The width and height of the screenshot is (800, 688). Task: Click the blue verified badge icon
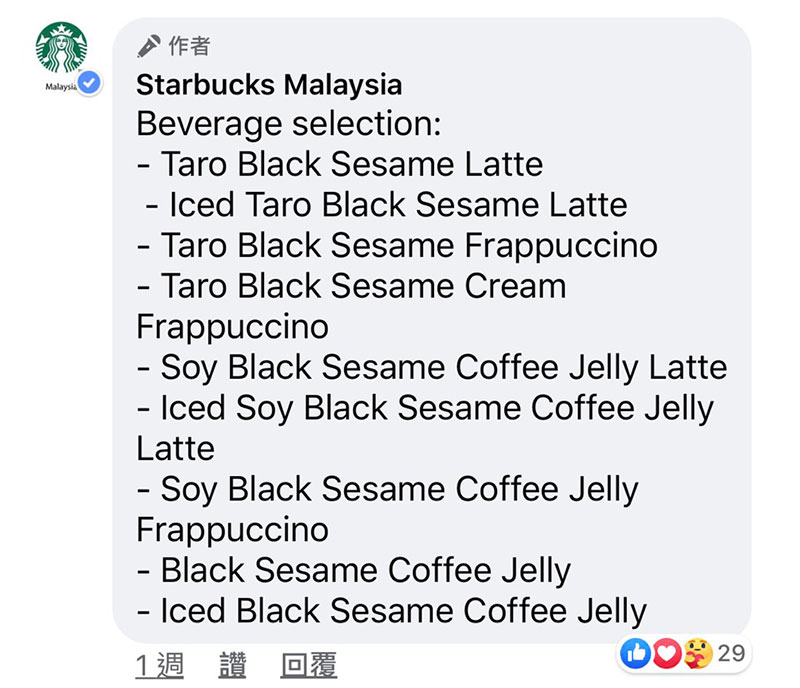pos(90,83)
